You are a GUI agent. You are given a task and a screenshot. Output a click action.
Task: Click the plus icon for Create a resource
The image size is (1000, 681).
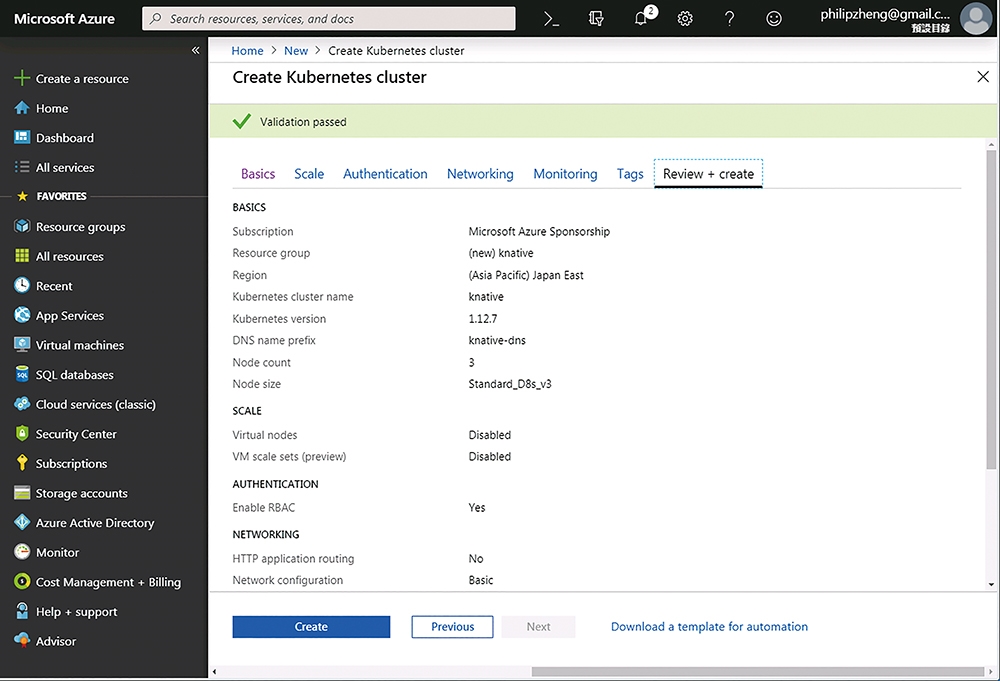[x=22, y=78]
